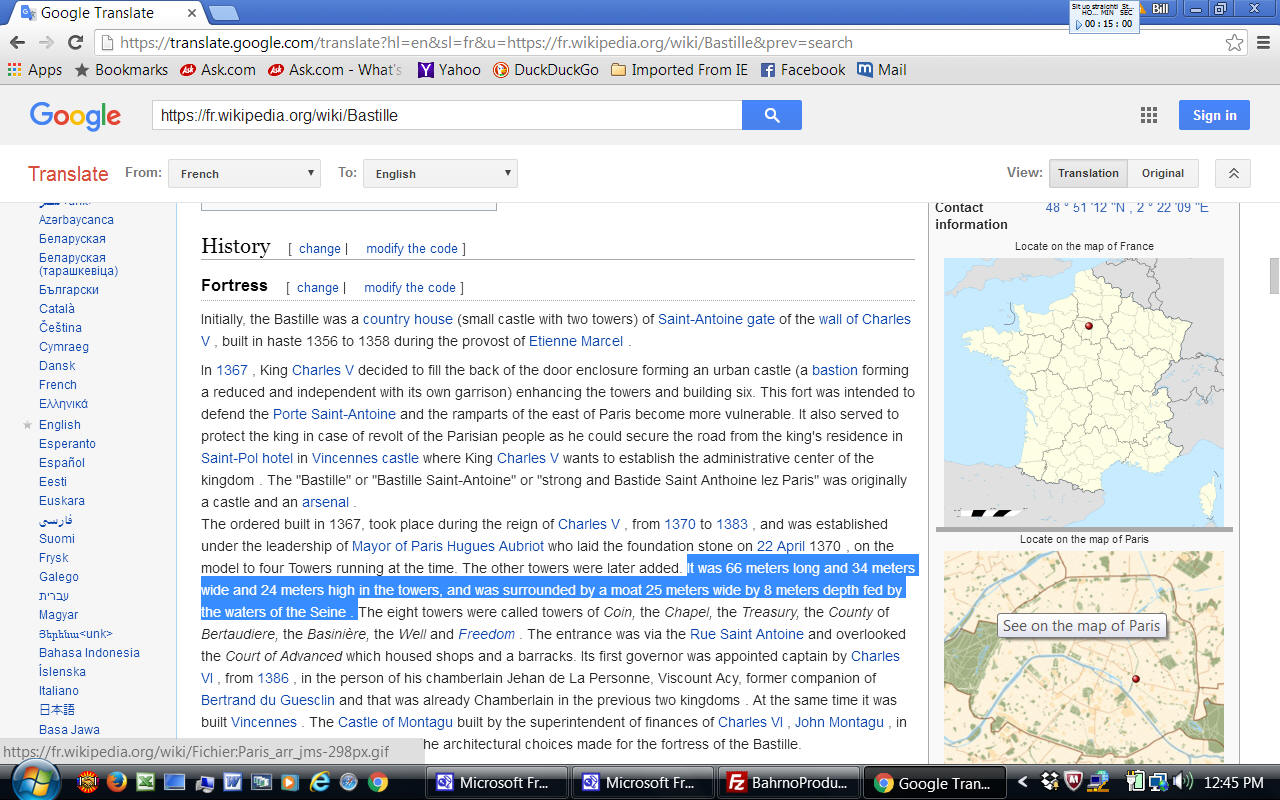Select the Translation view button
This screenshot has height=800, width=1280.
pyautogui.click(x=1088, y=173)
